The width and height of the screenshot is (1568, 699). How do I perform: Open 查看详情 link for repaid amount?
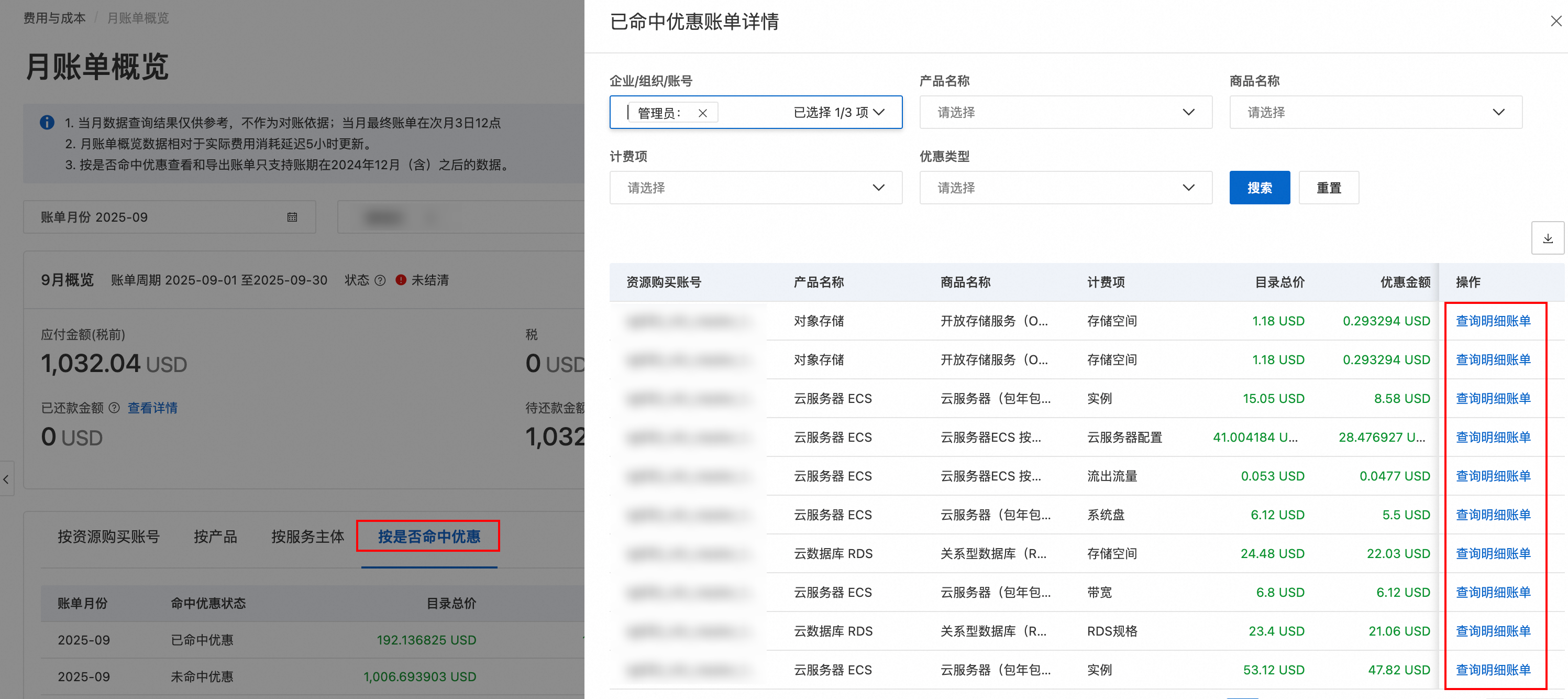coord(152,408)
